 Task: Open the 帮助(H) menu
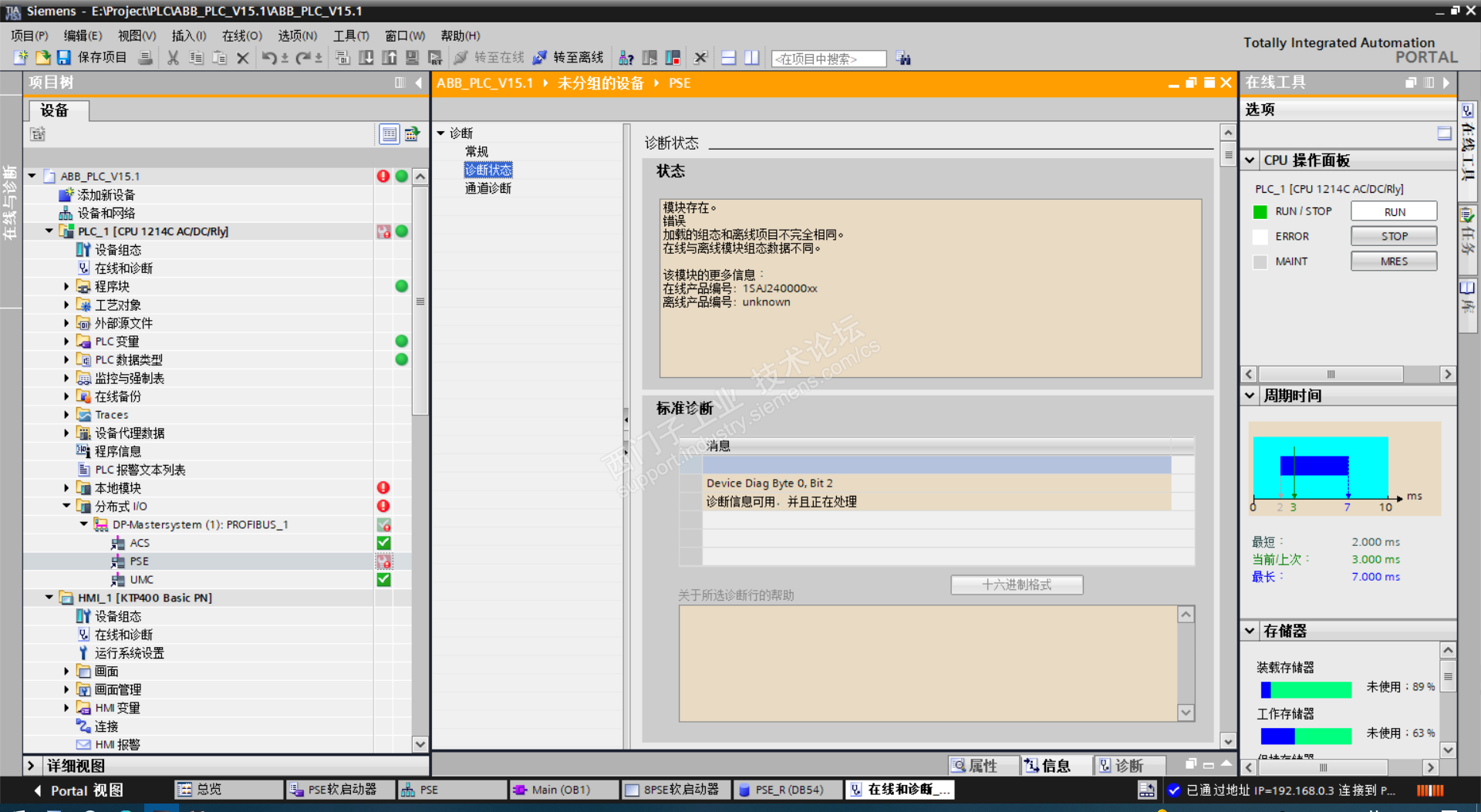460,35
